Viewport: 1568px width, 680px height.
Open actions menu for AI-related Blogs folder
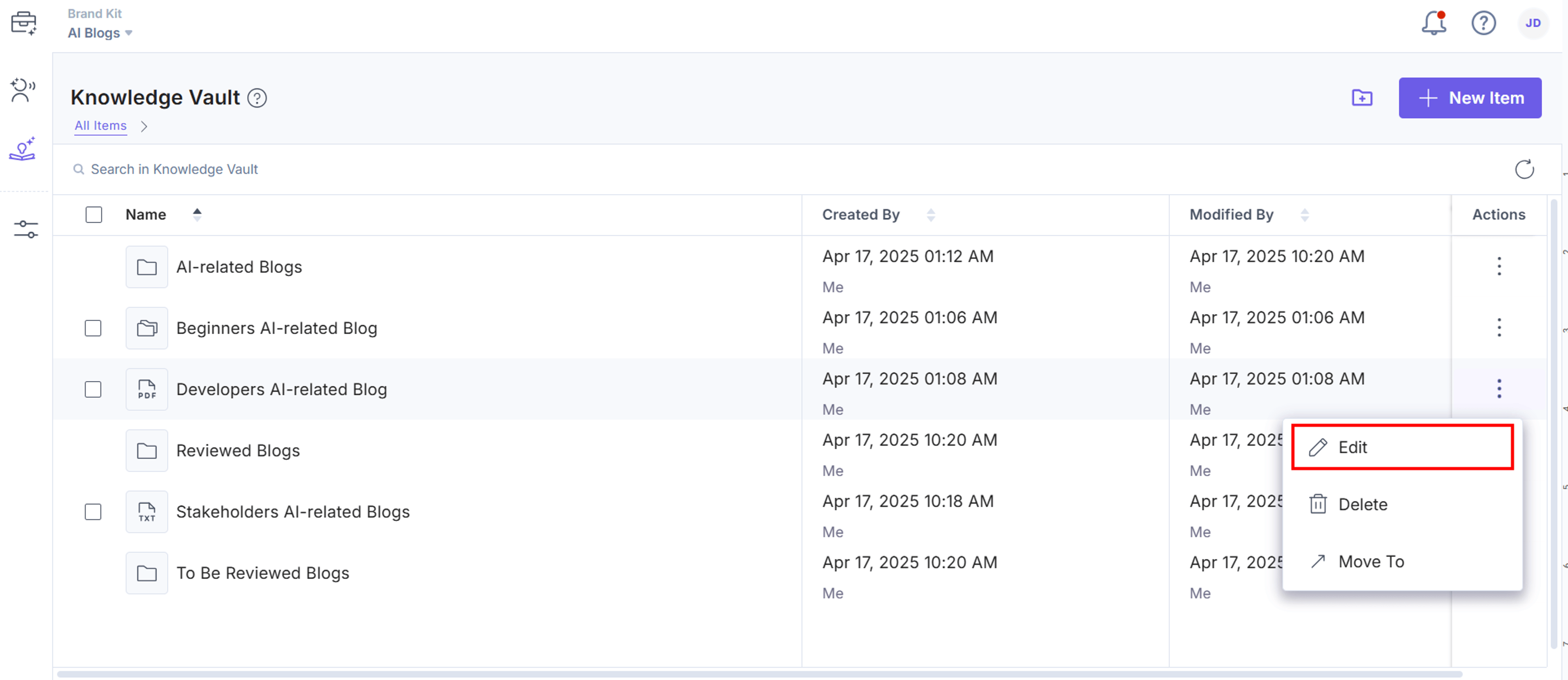point(1499,266)
